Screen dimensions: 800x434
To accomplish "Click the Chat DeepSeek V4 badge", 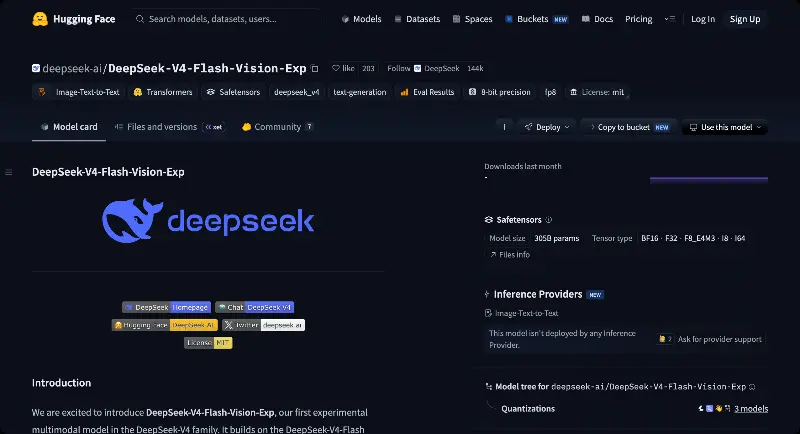I will (x=255, y=307).
